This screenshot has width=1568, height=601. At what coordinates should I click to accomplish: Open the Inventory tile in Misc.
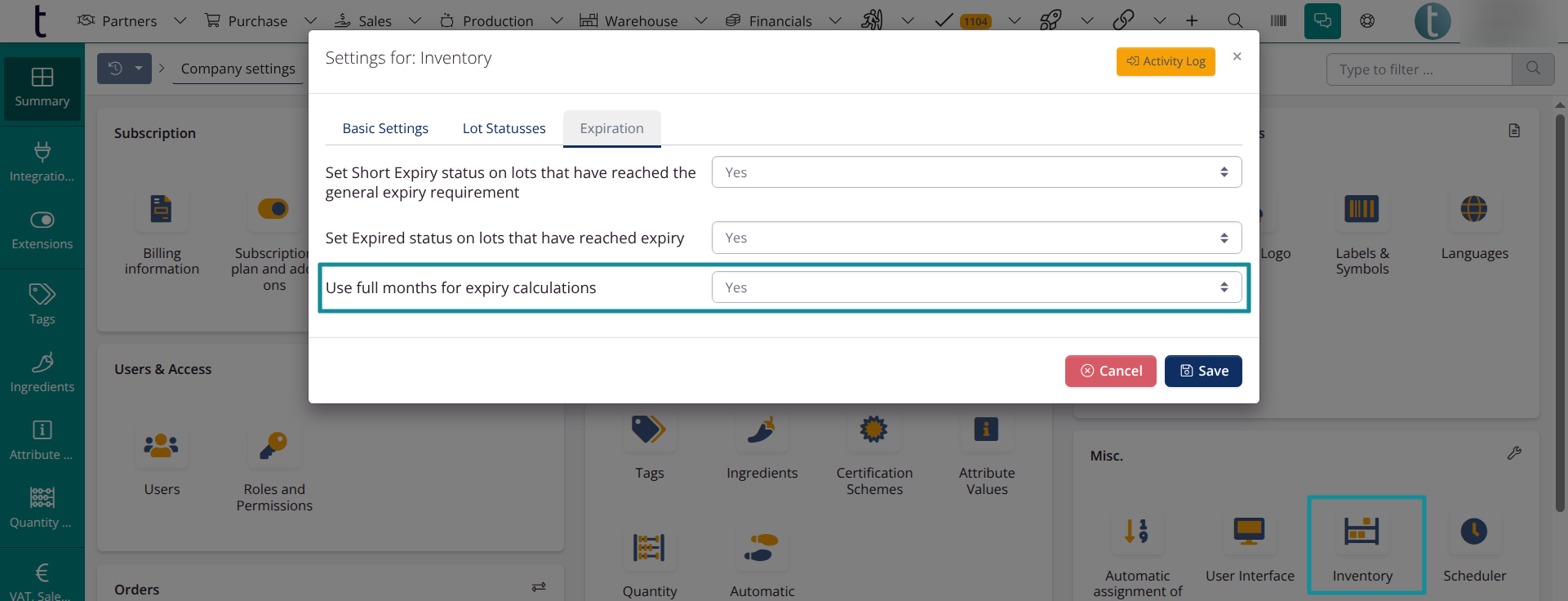pos(1362,547)
